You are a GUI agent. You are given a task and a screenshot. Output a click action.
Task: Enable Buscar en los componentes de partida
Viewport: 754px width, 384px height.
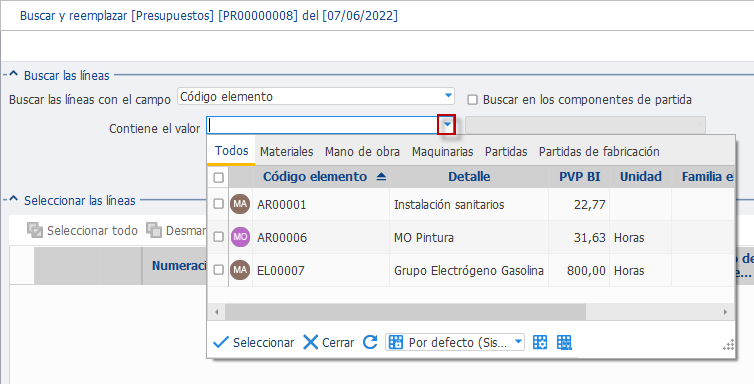(x=473, y=99)
